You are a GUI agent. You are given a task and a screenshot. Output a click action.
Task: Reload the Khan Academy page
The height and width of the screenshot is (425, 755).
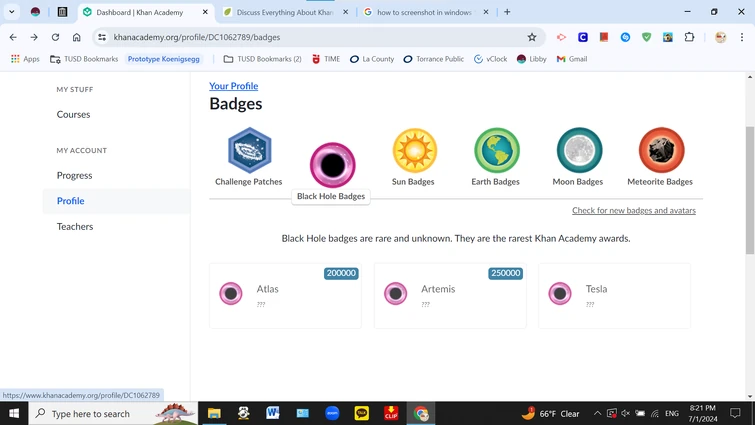point(55,37)
